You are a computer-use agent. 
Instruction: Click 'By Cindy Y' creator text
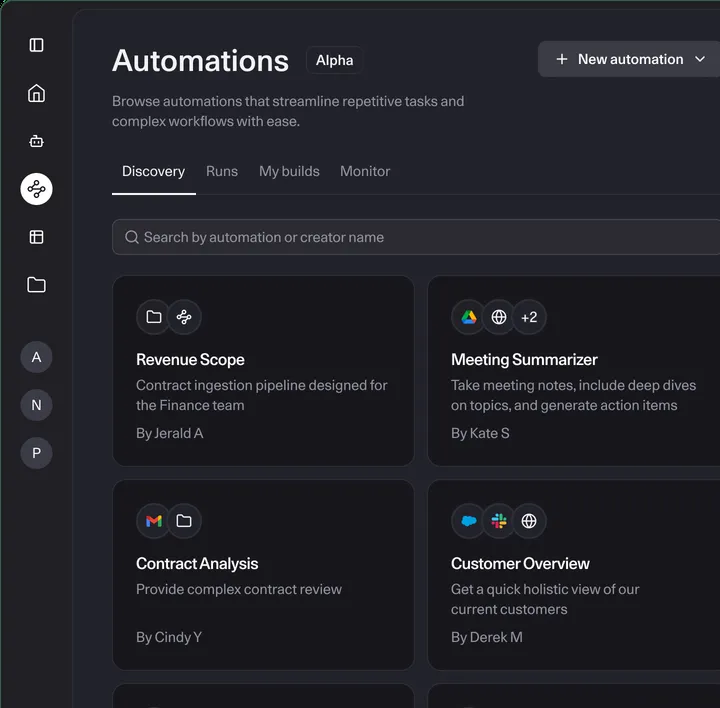point(169,637)
